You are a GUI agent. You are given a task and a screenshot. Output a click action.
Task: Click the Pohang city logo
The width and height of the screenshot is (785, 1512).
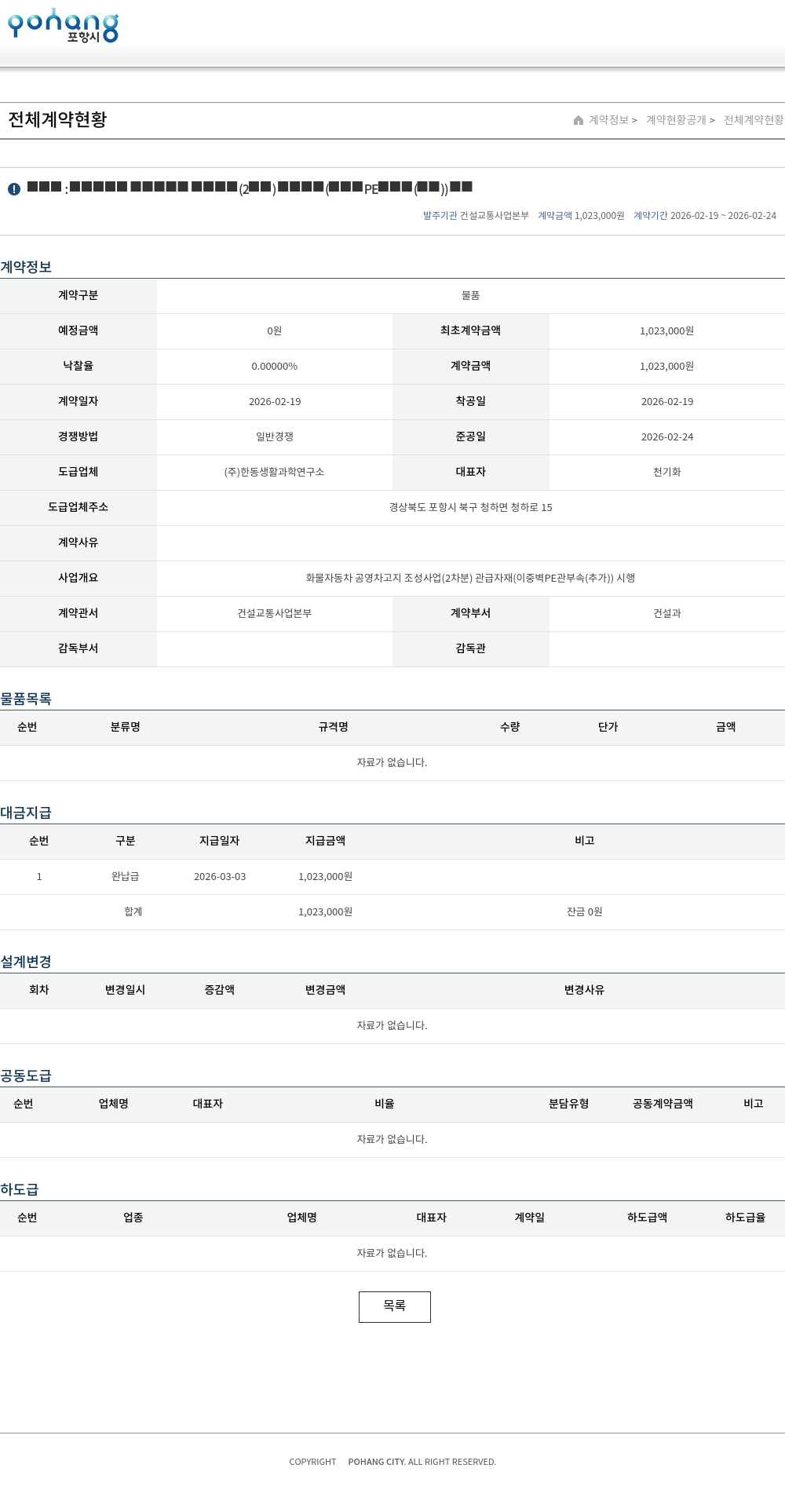tap(63, 26)
